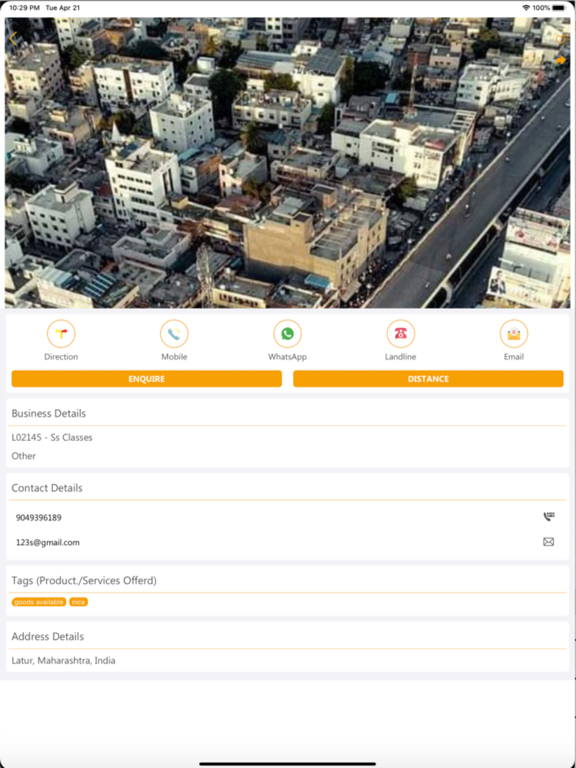Select the 'Other' business category text

[x=24, y=456]
